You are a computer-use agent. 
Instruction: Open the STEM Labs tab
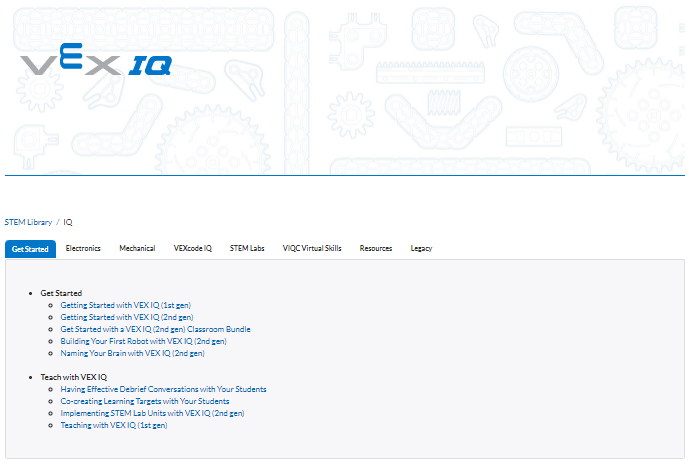(x=247, y=248)
